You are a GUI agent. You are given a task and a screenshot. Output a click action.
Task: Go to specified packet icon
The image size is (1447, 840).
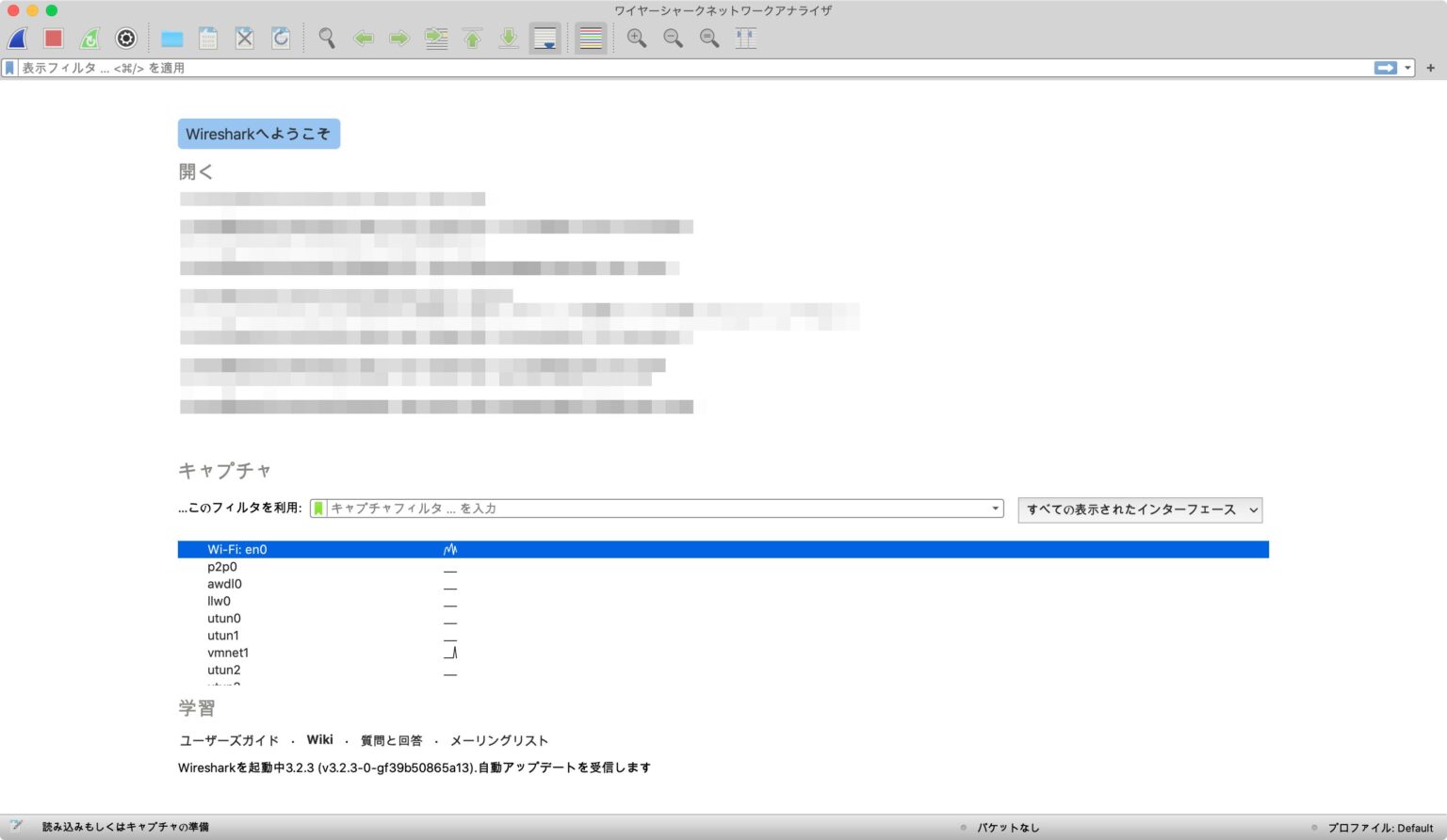click(436, 39)
